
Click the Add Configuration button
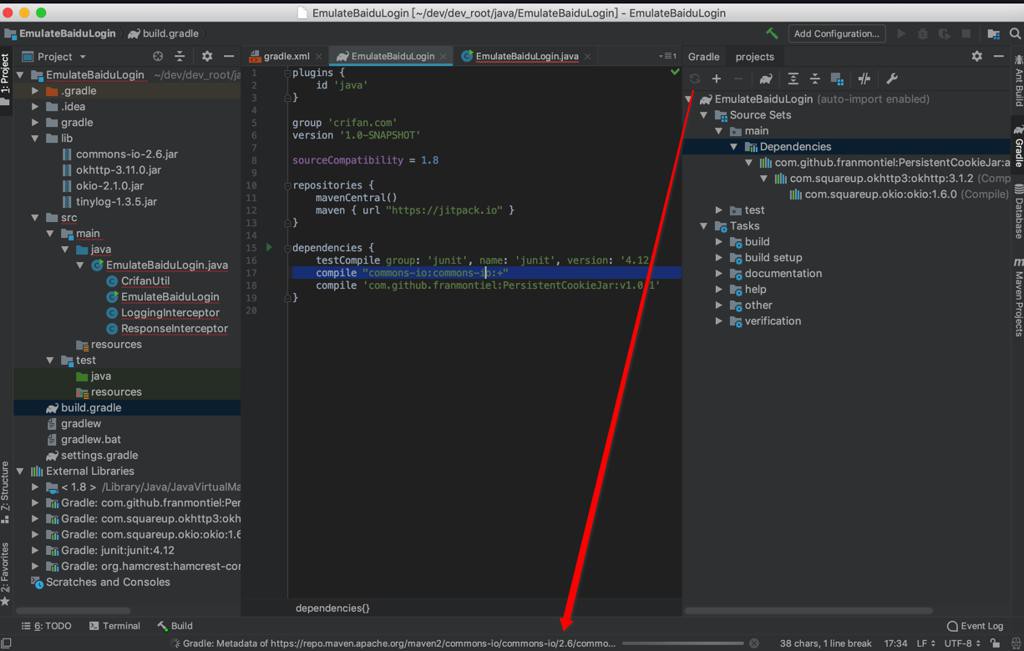(x=836, y=33)
